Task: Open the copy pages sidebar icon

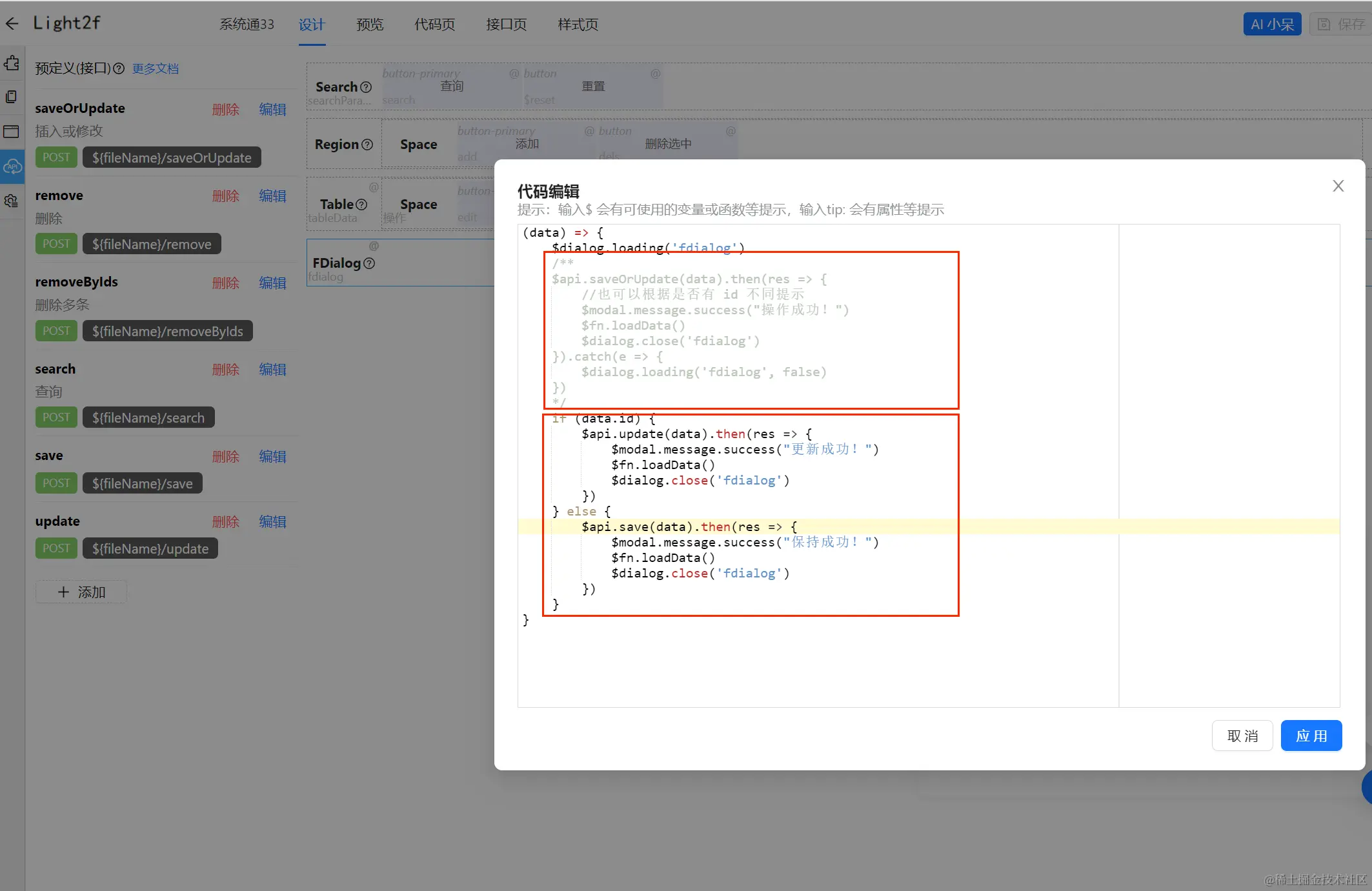Action: 12,97
